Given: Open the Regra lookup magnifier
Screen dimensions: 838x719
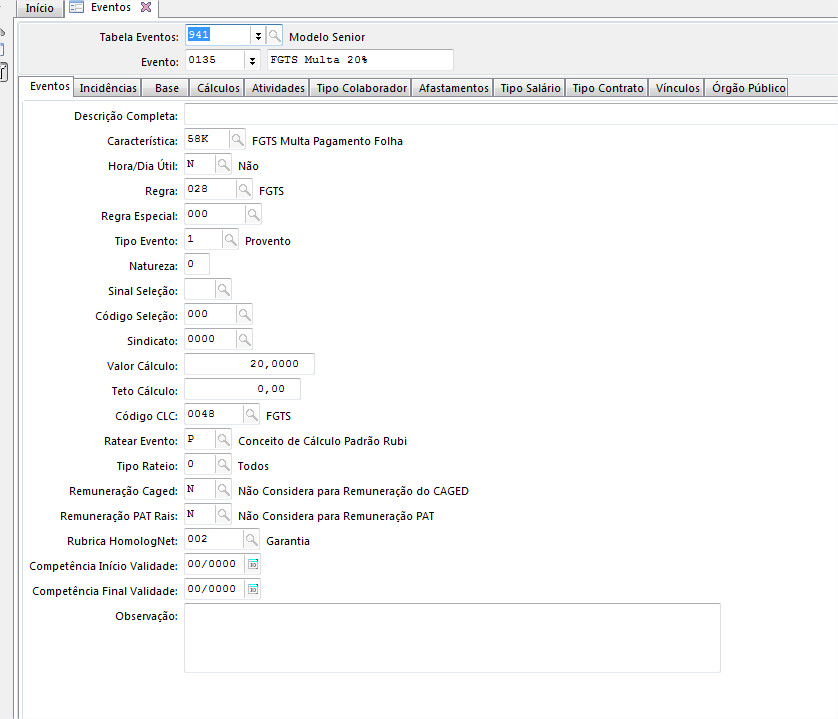Looking at the screenshot, I should (x=244, y=190).
